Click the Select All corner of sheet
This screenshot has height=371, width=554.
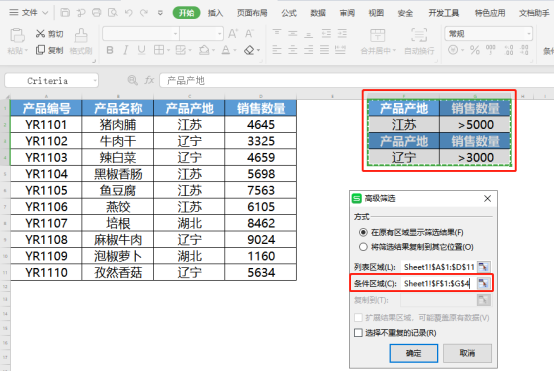pyautogui.click(x=5, y=96)
